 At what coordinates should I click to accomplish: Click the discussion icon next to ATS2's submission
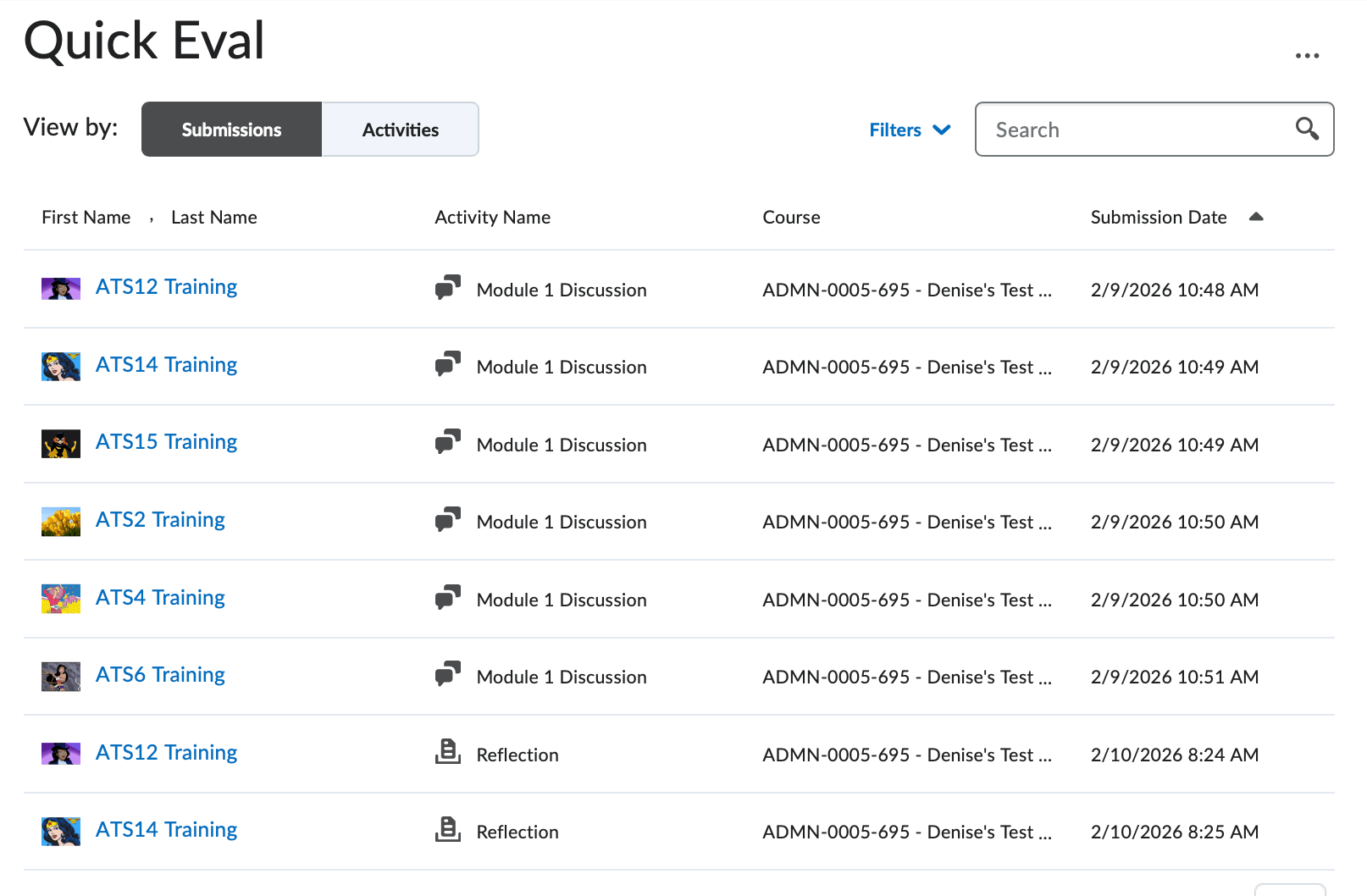(x=448, y=519)
